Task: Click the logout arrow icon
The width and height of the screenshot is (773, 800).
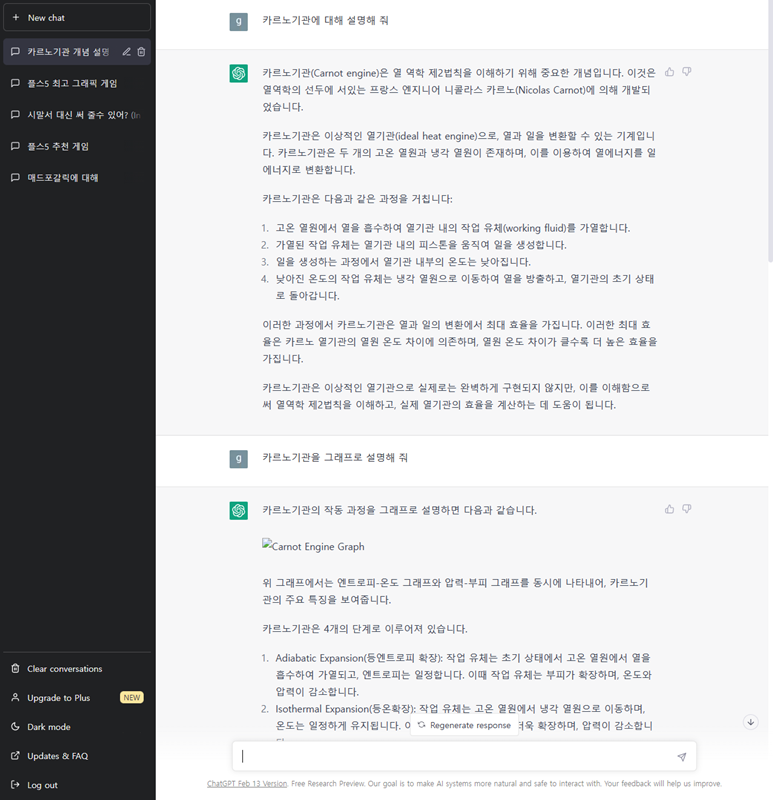Action: pyautogui.click(x=15, y=785)
